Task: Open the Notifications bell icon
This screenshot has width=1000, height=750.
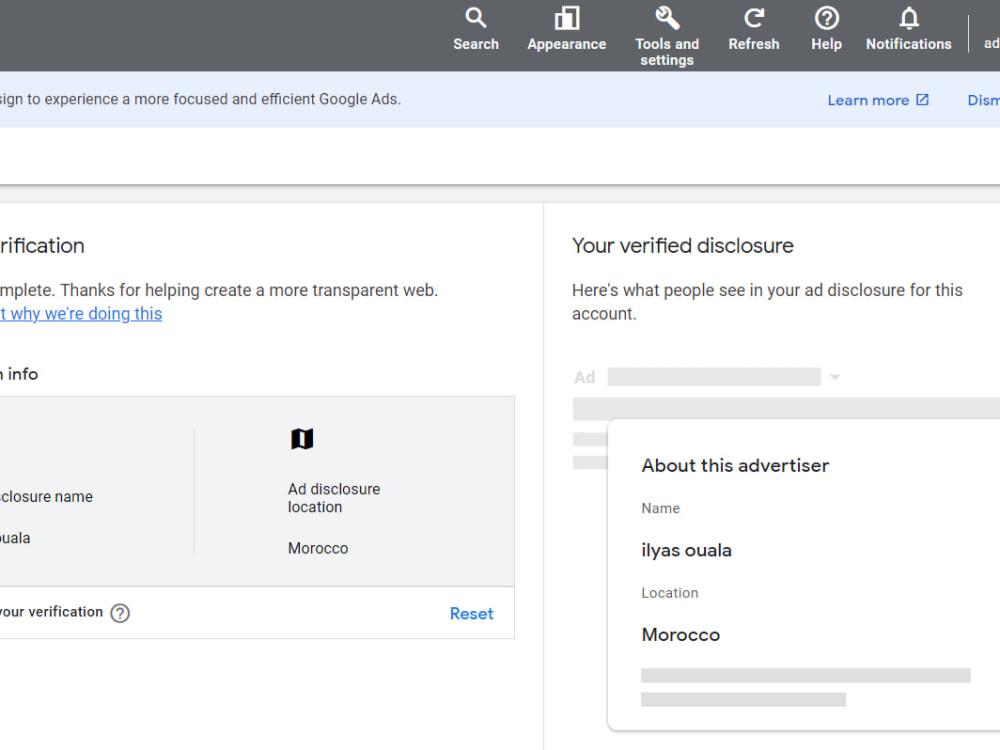Action: (x=909, y=18)
